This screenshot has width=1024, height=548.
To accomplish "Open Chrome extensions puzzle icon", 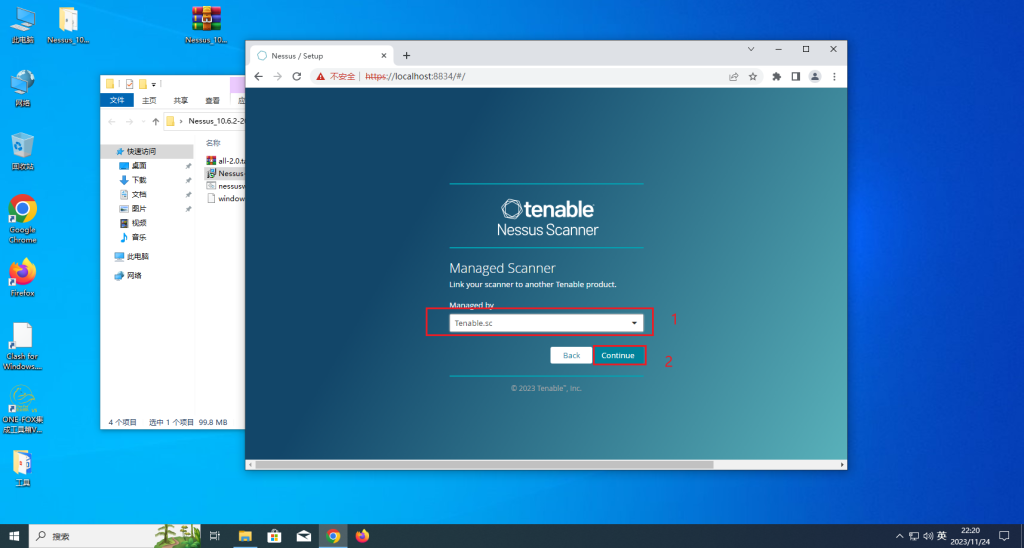I will click(776, 76).
